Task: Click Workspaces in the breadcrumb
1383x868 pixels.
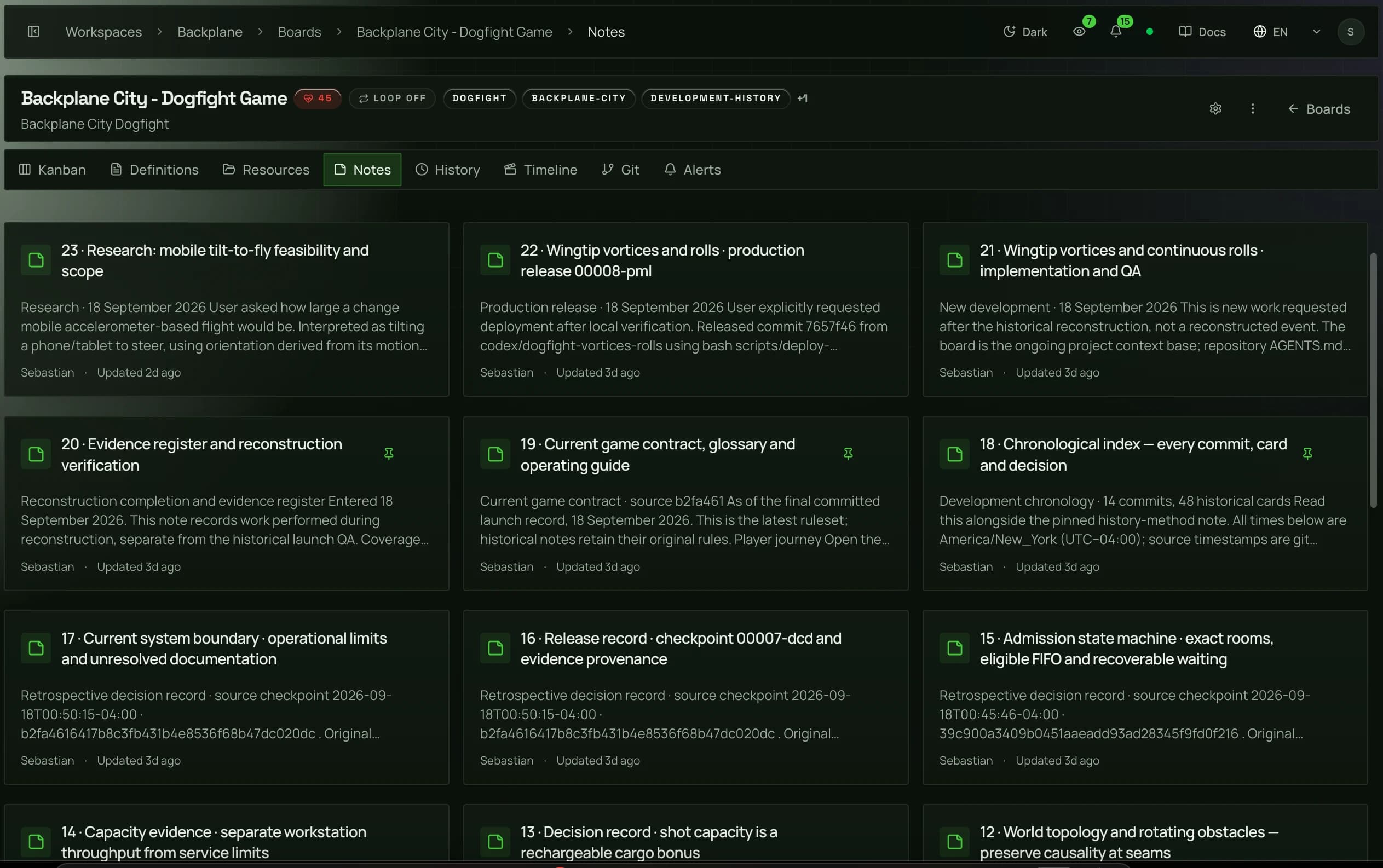Action: click(103, 32)
